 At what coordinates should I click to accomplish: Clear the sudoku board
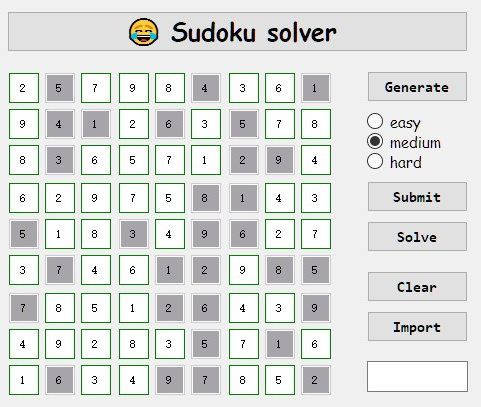pos(417,287)
